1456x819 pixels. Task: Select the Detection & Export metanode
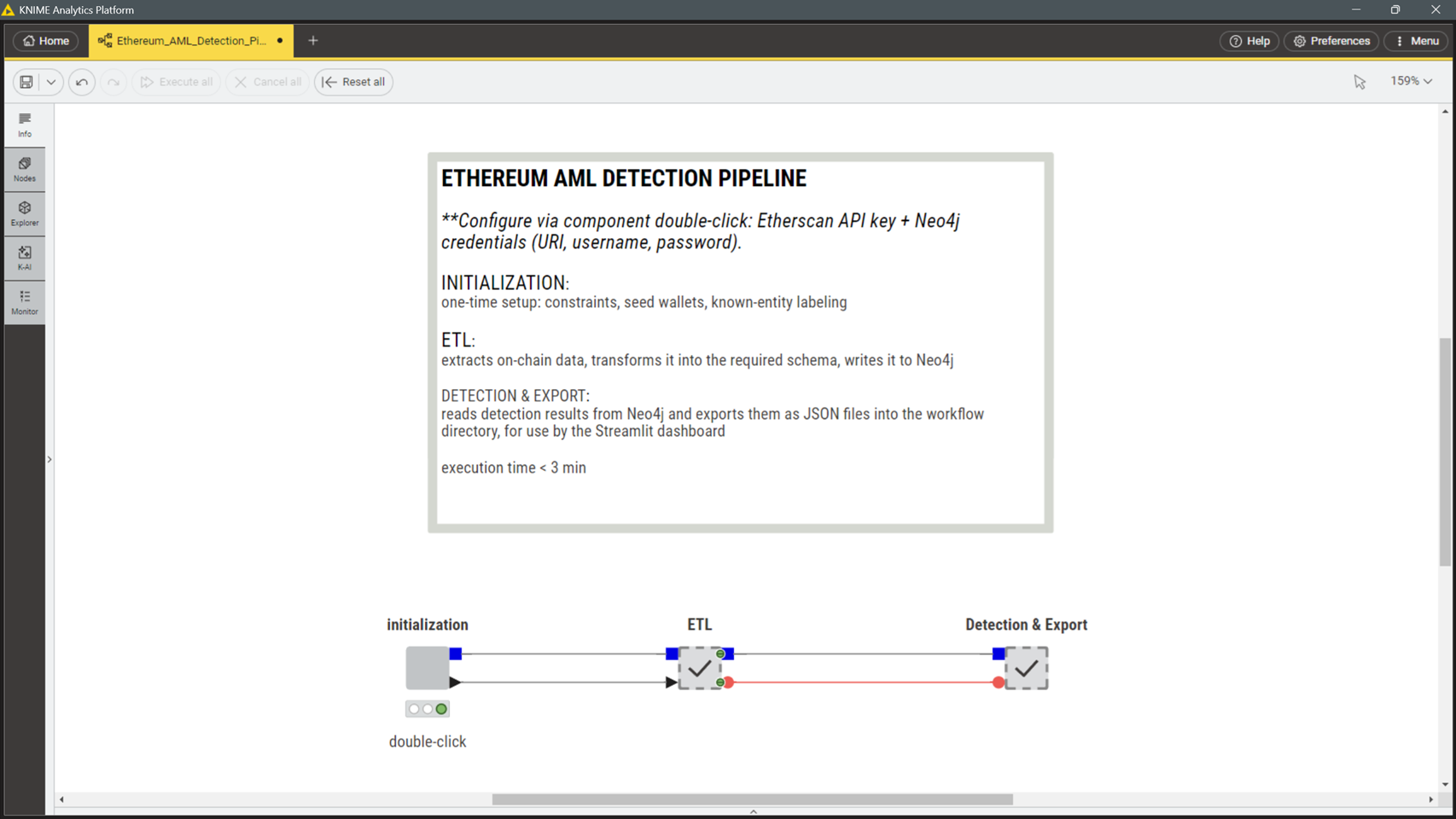[1027, 668]
